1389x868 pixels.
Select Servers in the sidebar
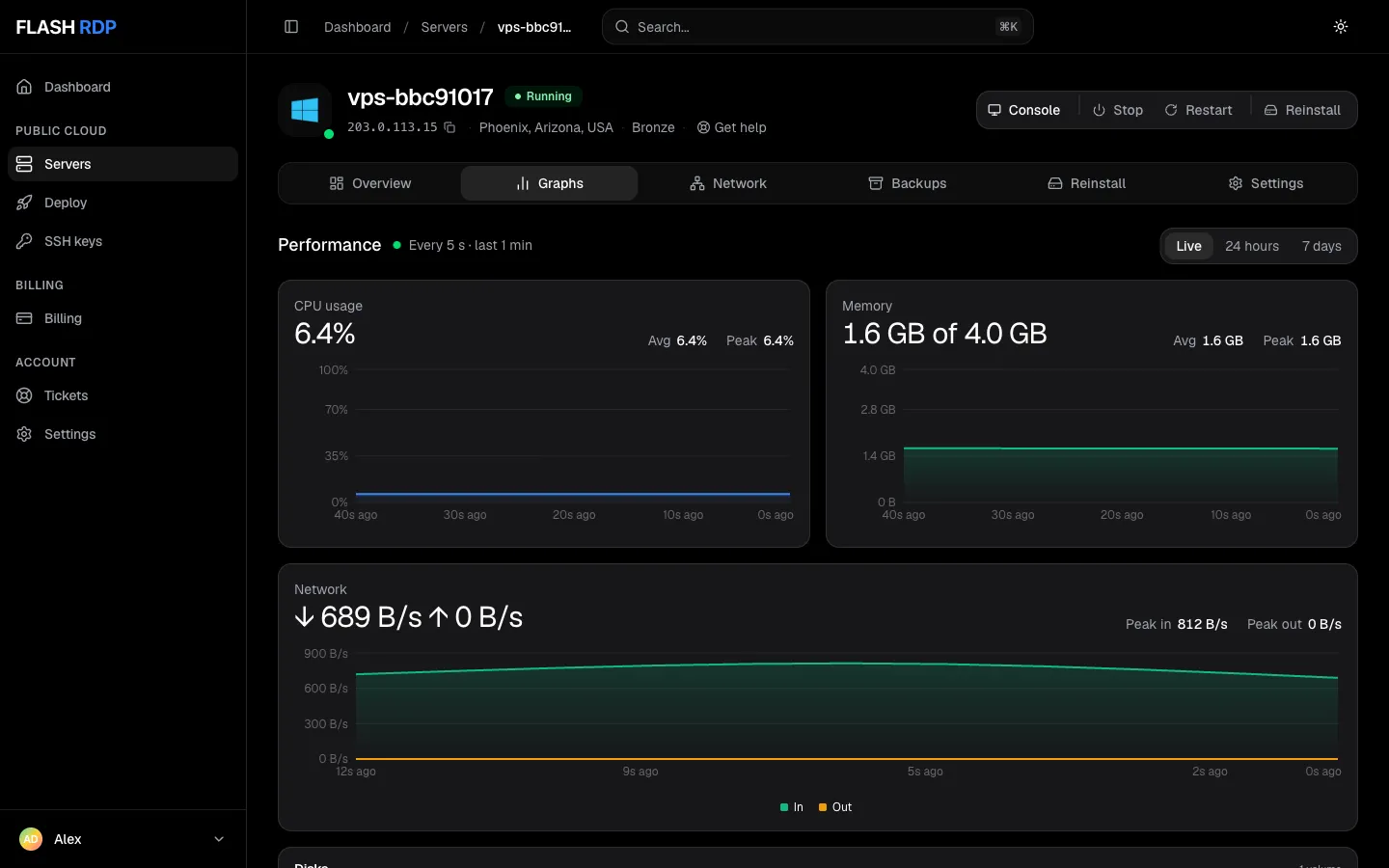click(123, 164)
